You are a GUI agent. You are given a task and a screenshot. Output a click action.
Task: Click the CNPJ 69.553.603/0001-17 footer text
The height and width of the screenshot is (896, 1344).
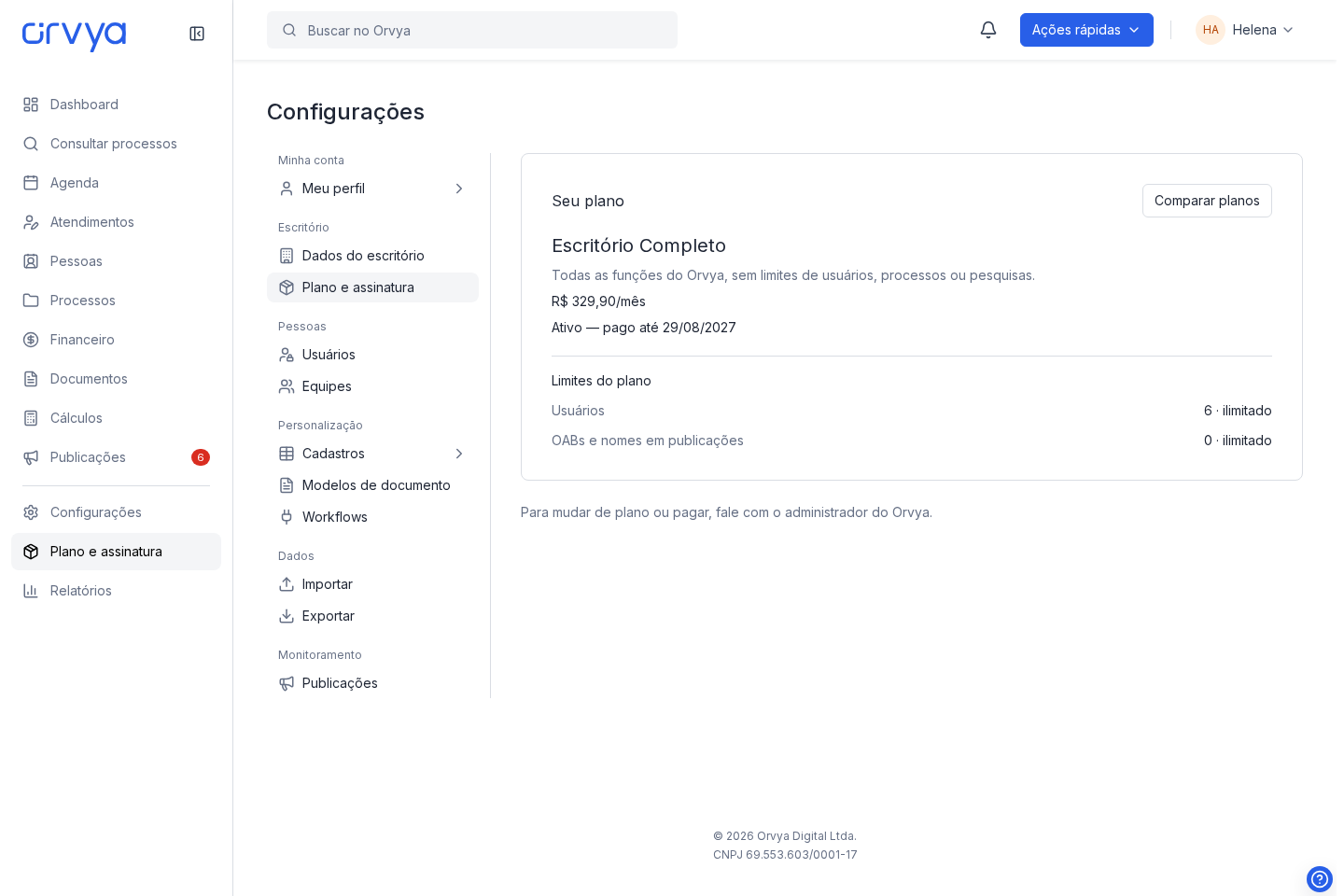[785, 855]
